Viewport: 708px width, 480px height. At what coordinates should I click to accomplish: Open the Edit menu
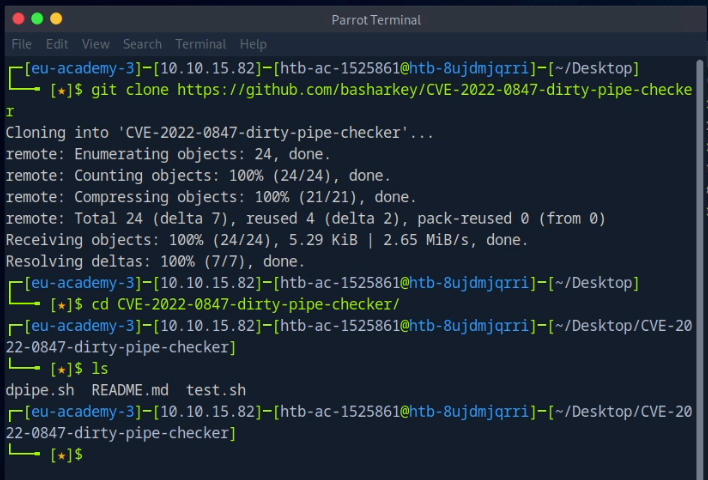[57, 44]
